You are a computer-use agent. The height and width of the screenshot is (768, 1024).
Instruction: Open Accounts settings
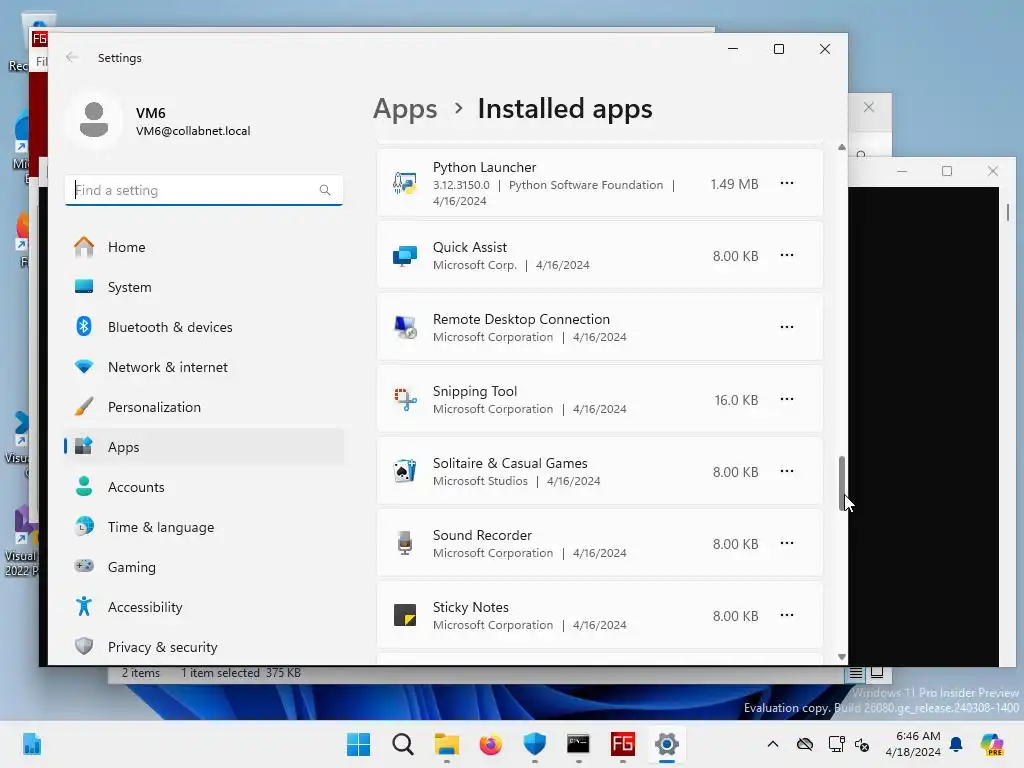click(x=204, y=487)
